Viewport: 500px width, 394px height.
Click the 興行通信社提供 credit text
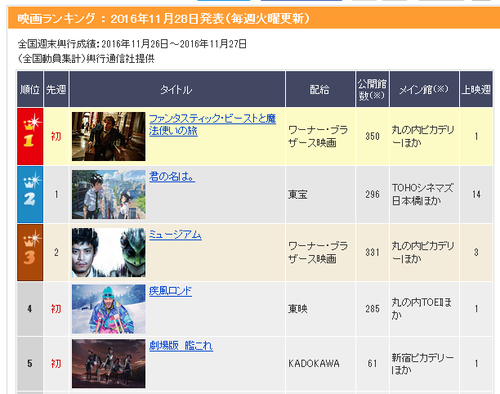click(x=120, y=59)
